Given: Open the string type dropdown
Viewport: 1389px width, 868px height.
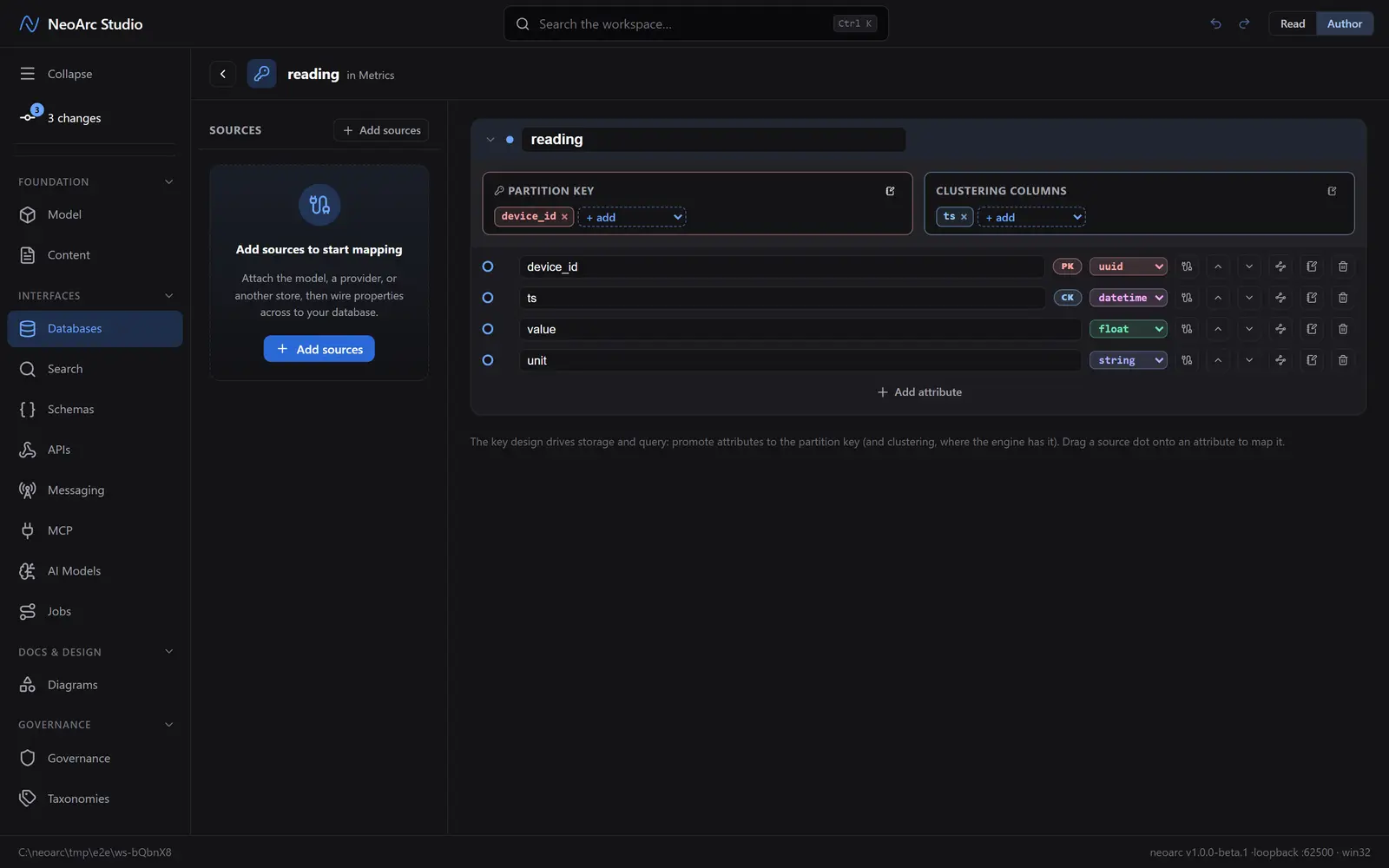Looking at the screenshot, I should point(1129,360).
